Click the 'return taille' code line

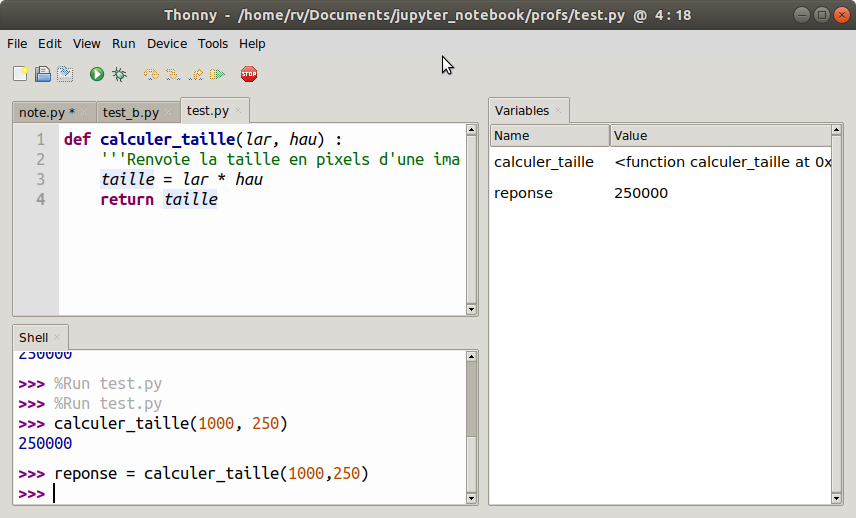coord(159,200)
